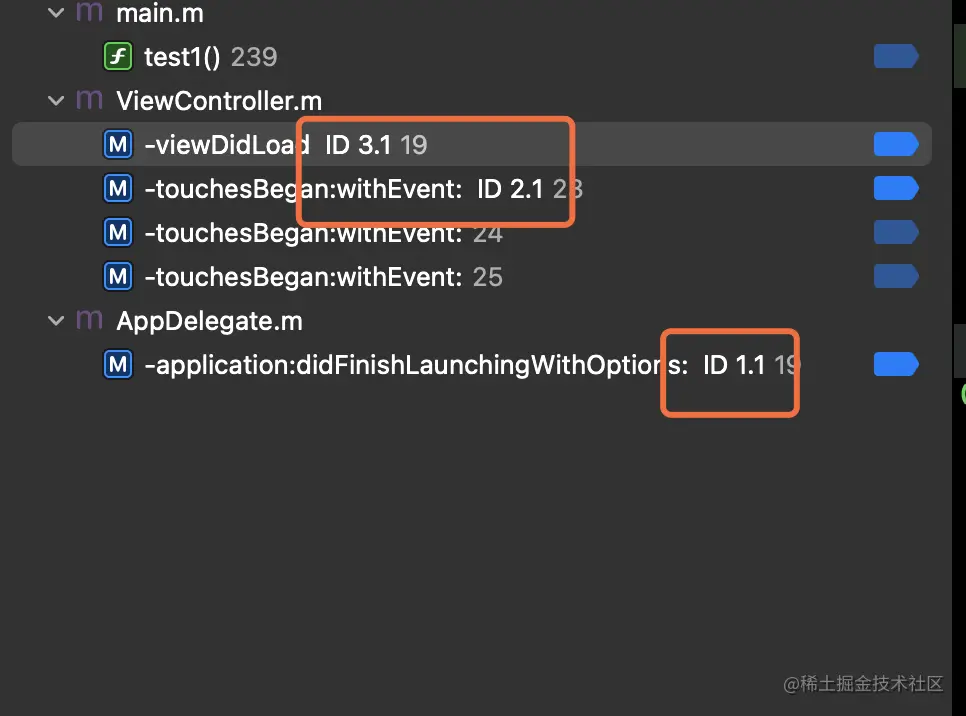Image resolution: width=966 pixels, height=716 pixels.
Task: Collapse the main.m group
Action: 56,13
